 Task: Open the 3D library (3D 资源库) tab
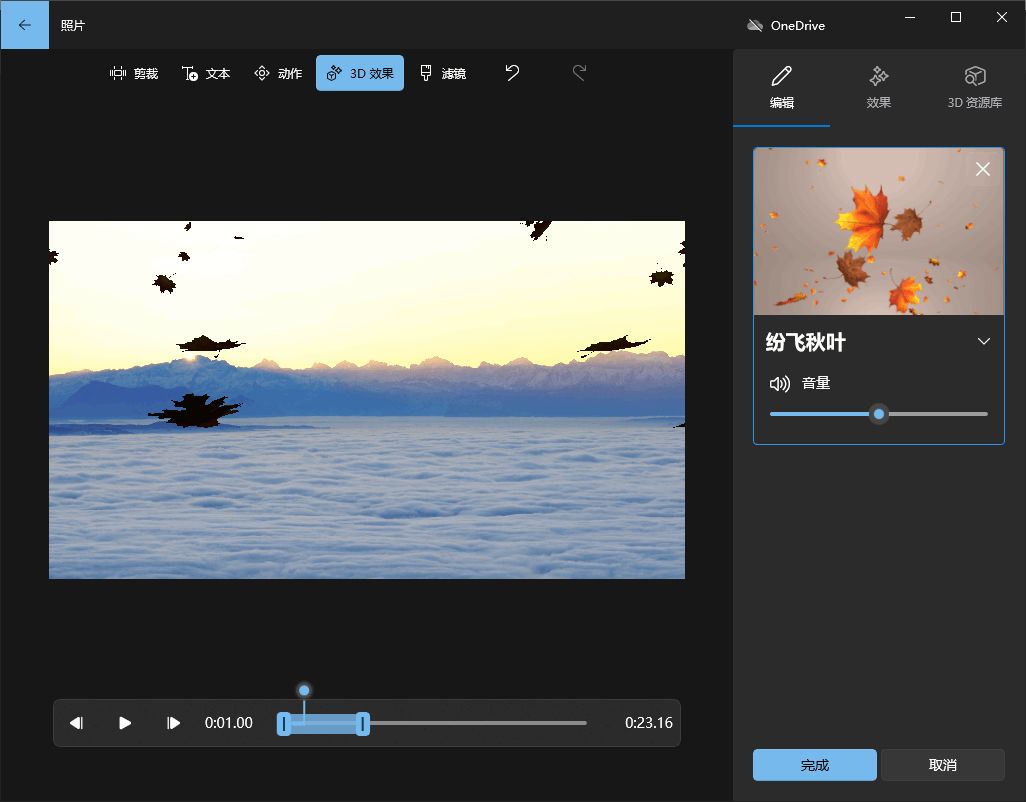975,87
